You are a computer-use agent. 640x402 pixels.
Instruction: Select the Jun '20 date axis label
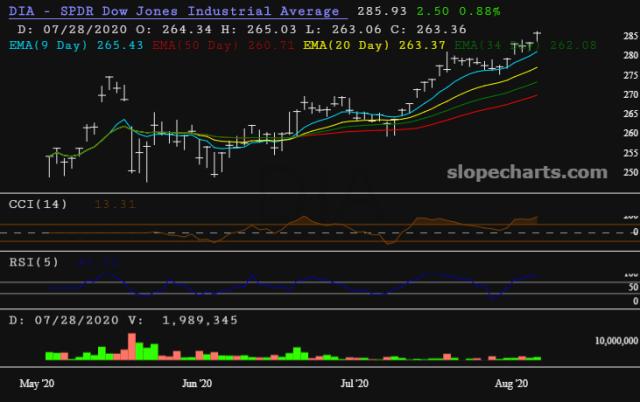click(x=197, y=383)
